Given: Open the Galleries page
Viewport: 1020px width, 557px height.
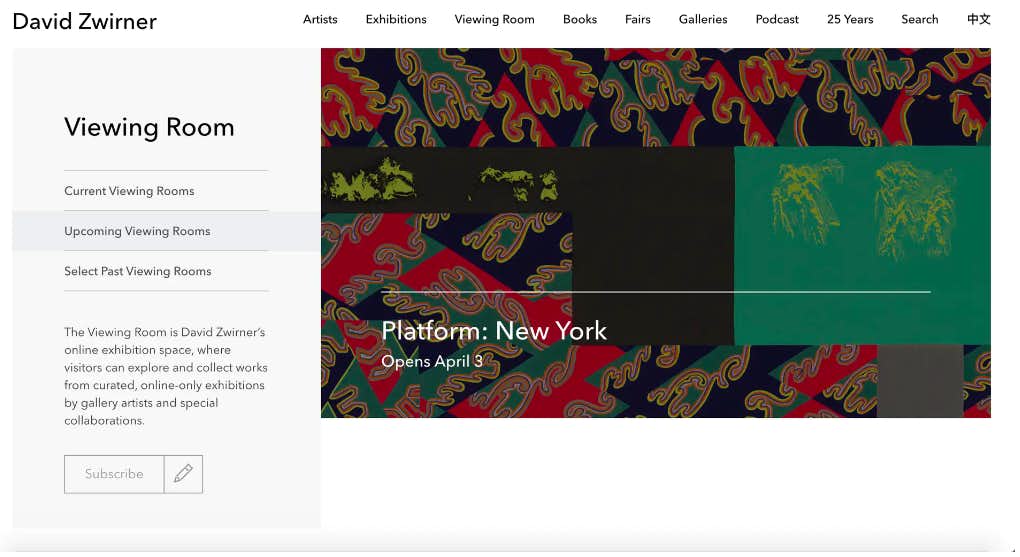Looking at the screenshot, I should point(703,19).
